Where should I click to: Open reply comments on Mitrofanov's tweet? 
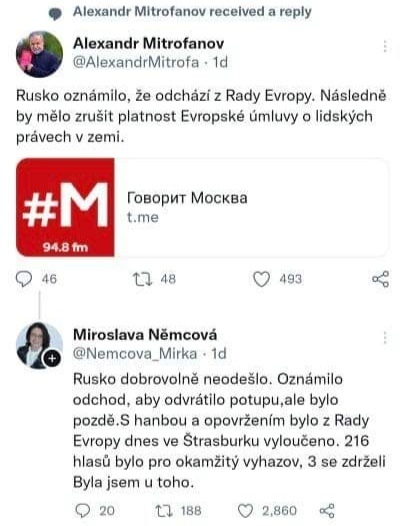(x=24, y=279)
